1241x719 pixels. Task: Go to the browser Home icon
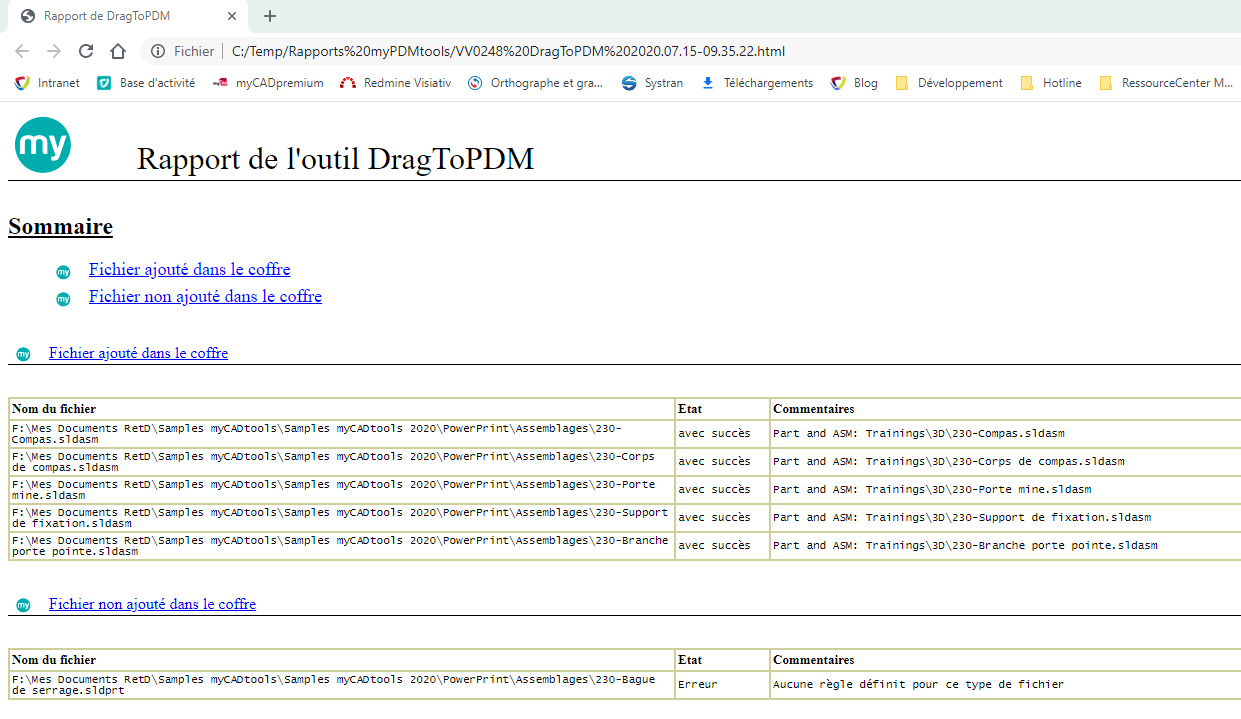pos(118,51)
